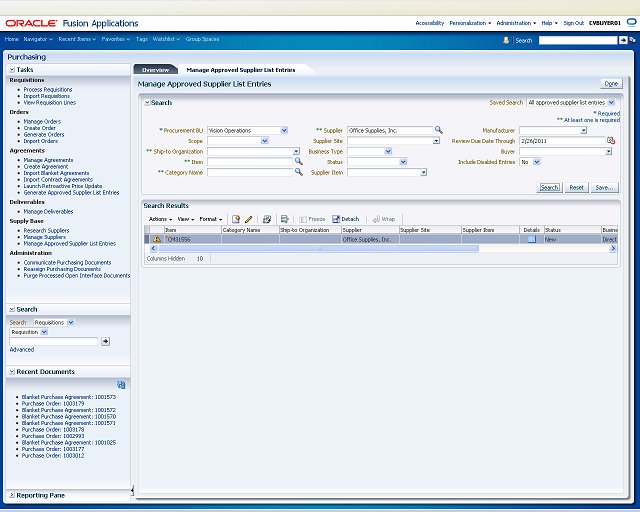Open the Create Agreement link
Image resolution: width=640 pixels, height=512 pixels.
pos(46,167)
